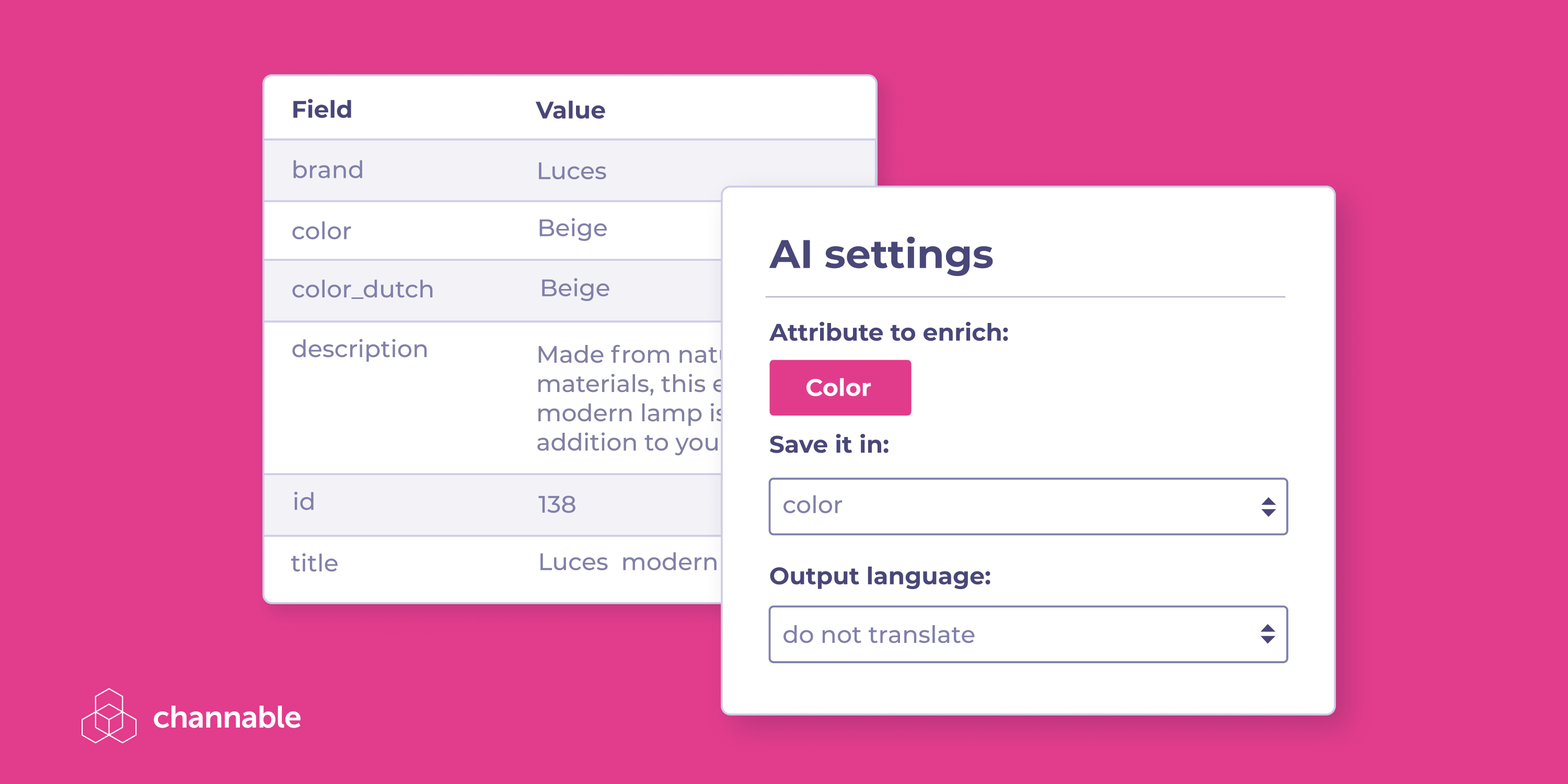Screen dimensions: 1568x784
Task: Select the title field name
Action: (314, 563)
